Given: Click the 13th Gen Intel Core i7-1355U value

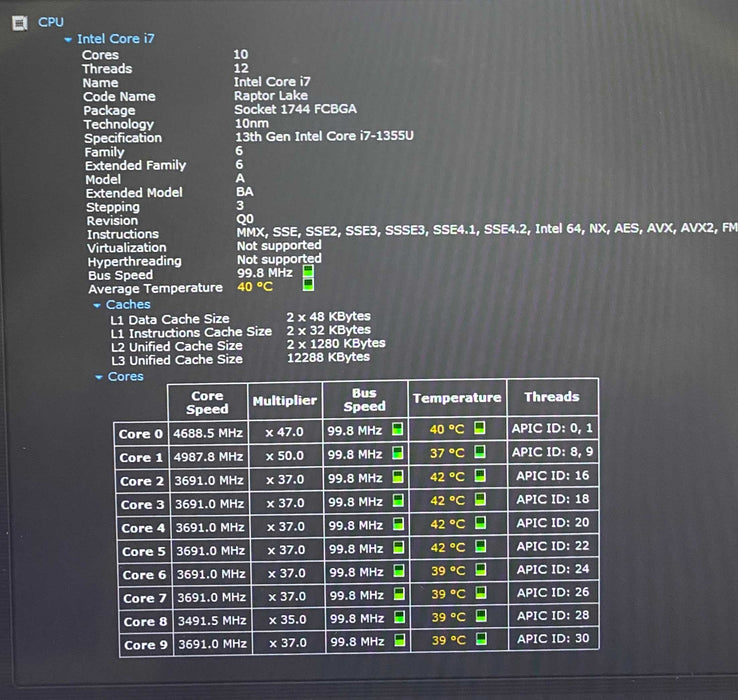Looking at the screenshot, I should coord(324,137).
